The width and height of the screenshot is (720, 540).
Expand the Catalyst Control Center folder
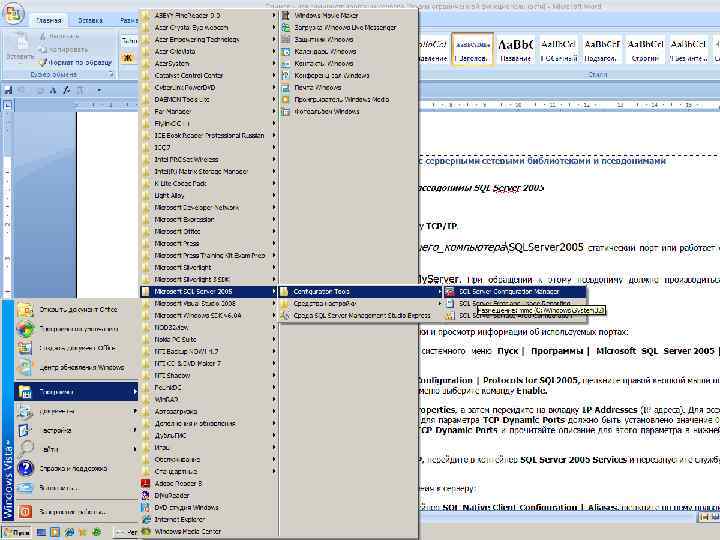(x=209, y=75)
